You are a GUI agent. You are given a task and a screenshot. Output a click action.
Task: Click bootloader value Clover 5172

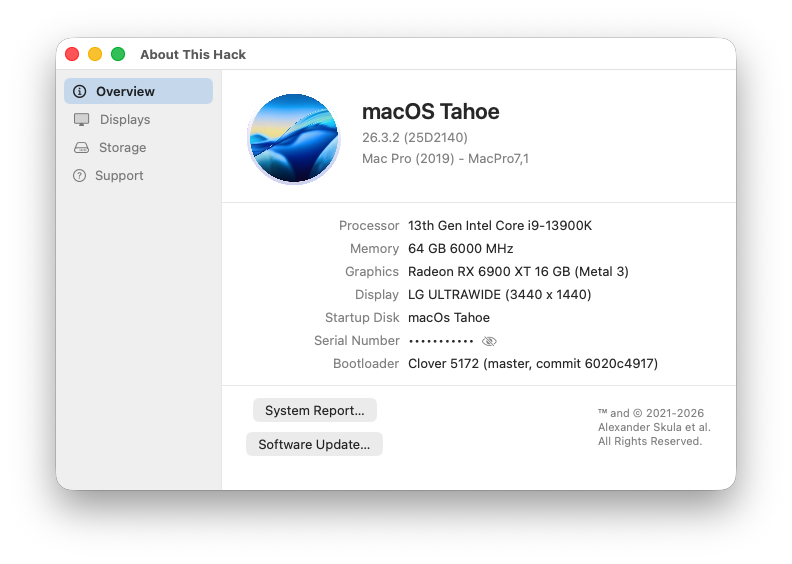click(x=533, y=364)
